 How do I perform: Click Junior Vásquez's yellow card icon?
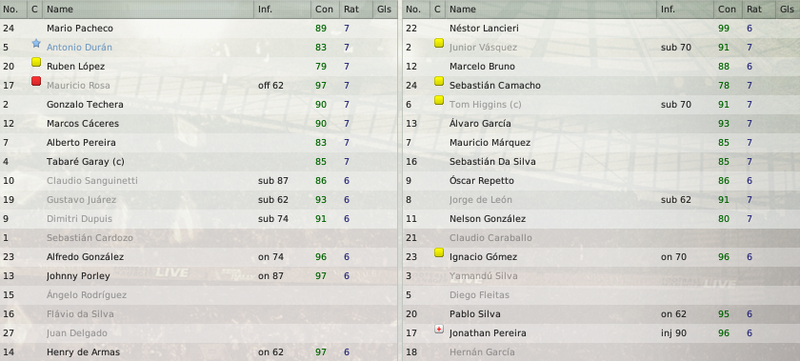(x=439, y=43)
